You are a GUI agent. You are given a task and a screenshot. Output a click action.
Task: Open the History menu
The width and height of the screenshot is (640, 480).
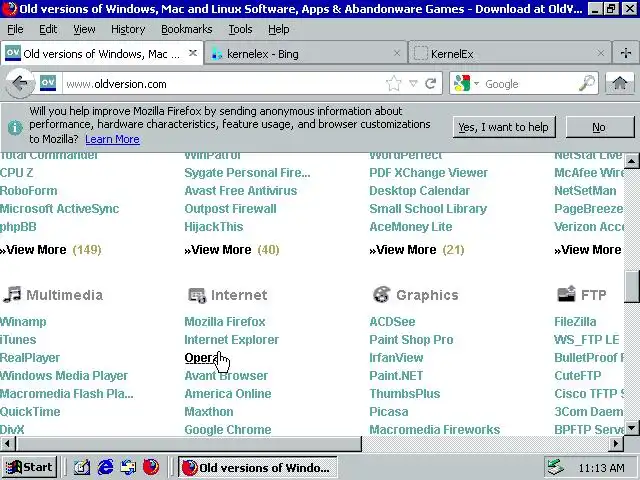click(x=128, y=29)
